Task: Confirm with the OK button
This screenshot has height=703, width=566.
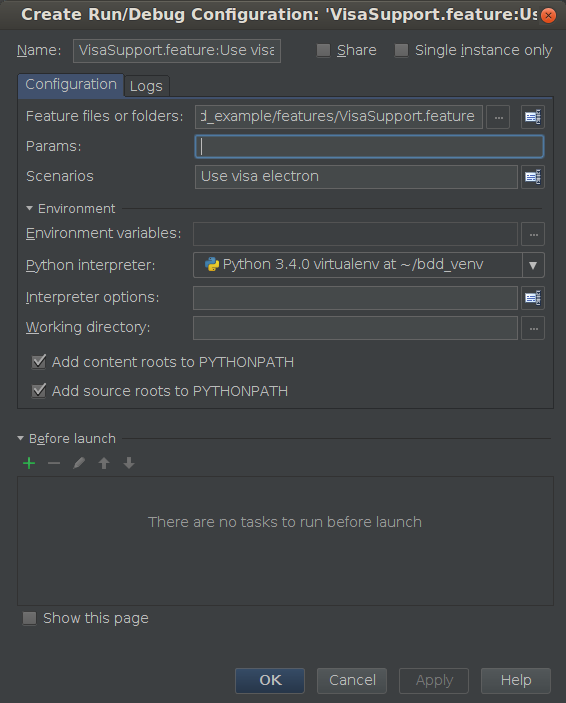Action: pyautogui.click(x=270, y=681)
